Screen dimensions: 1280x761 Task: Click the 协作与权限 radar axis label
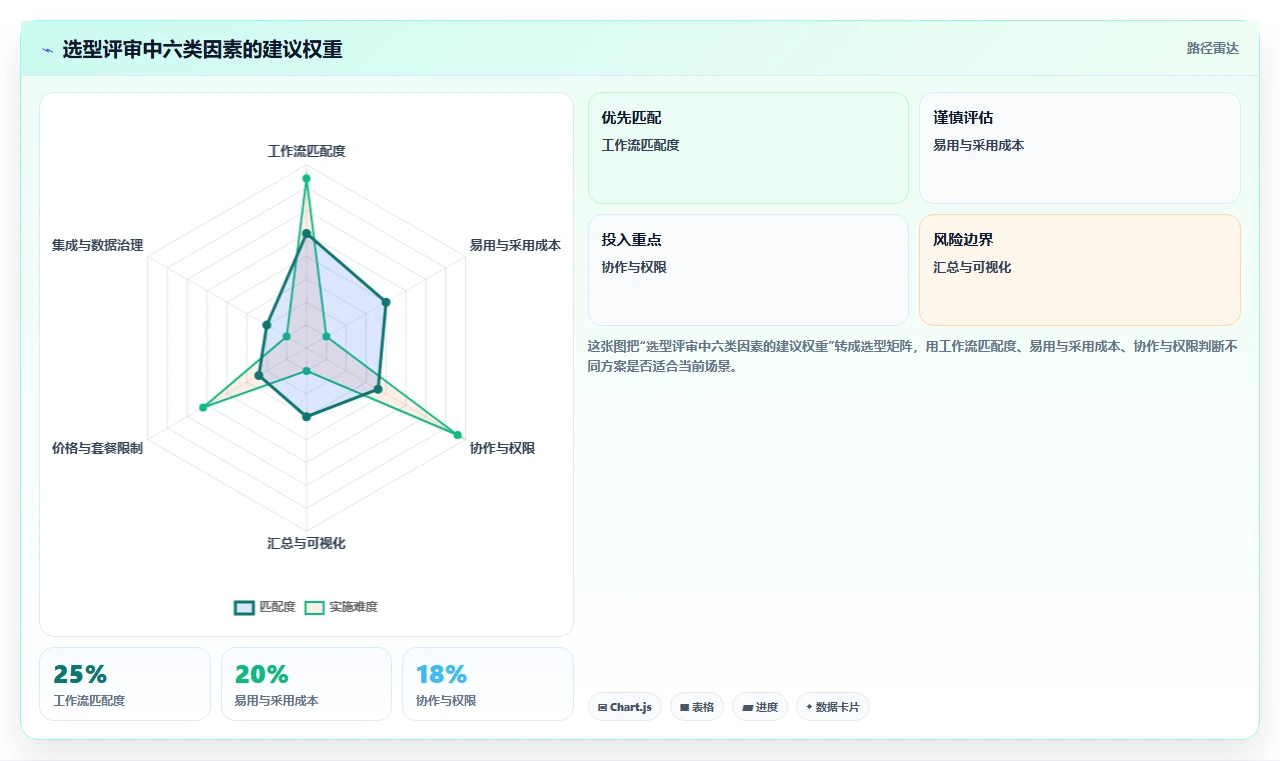[502, 448]
